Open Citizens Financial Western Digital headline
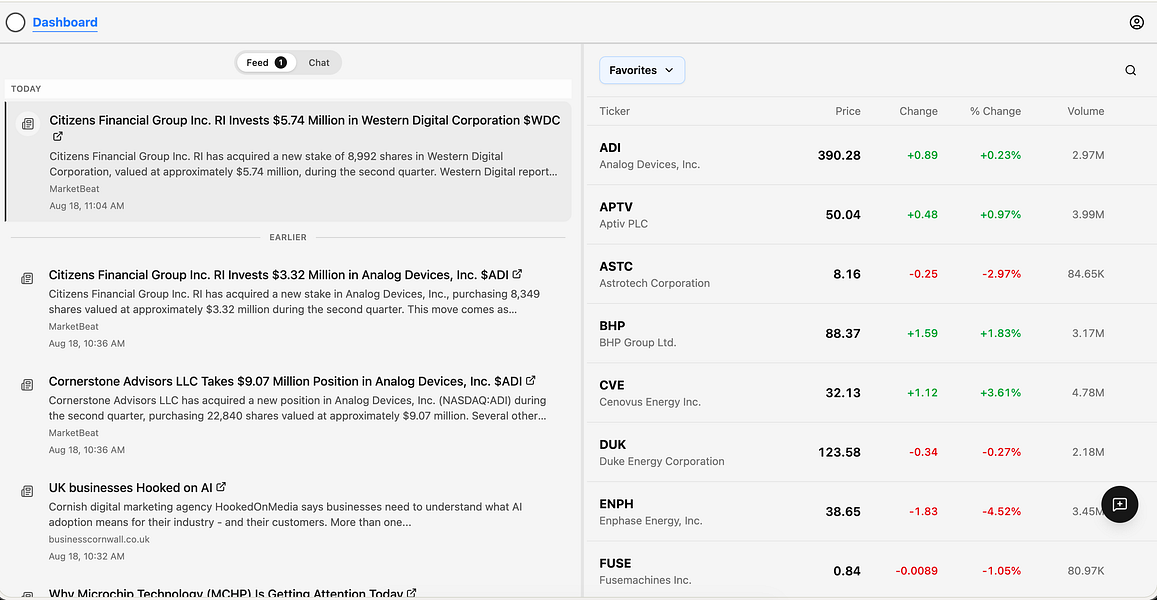1157x600 pixels. pyautogui.click(x=305, y=120)
